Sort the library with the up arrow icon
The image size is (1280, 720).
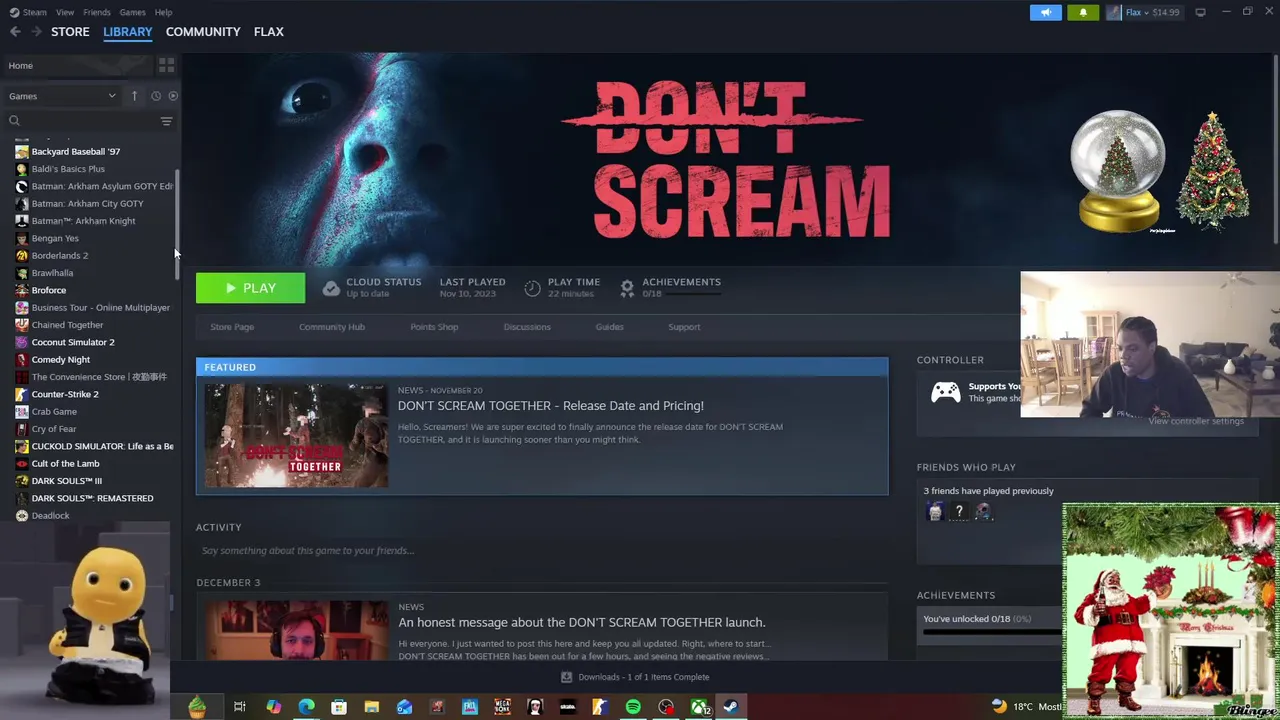(134, 96)
